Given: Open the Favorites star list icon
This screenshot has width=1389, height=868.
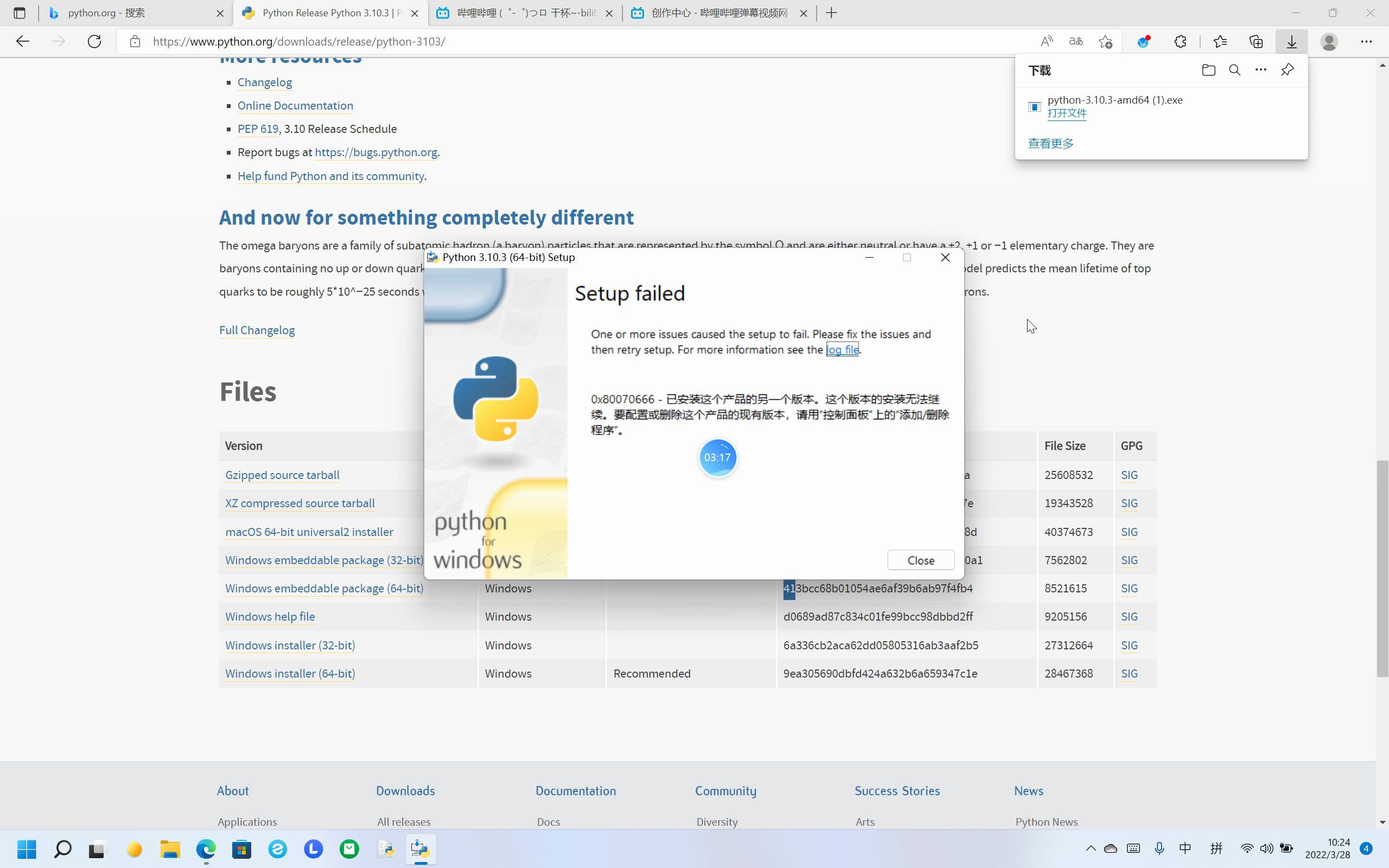Looking at the screenshot, I should point(1220,42).
